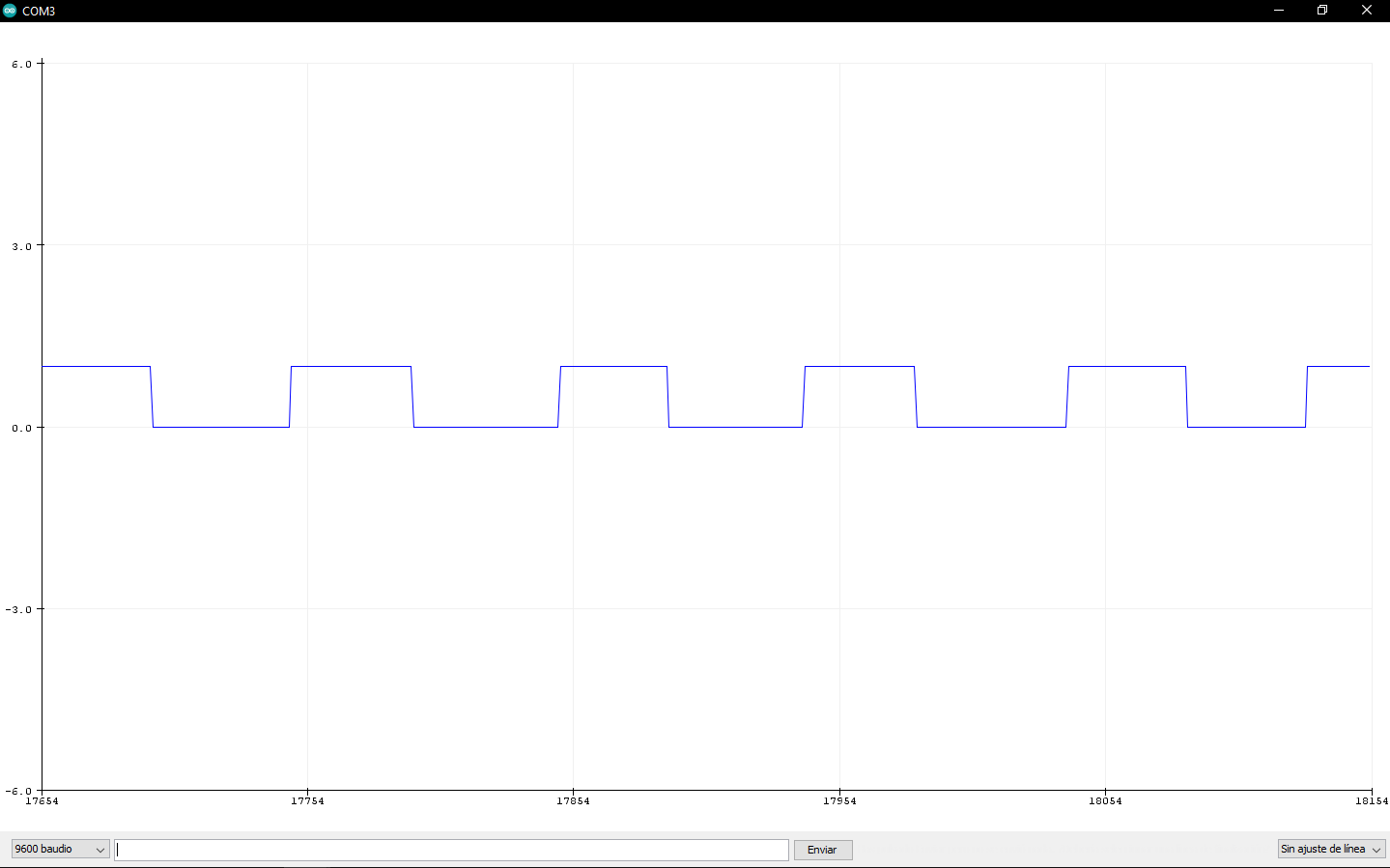Open the 9600 baudio baud rate dropdown

60,850
